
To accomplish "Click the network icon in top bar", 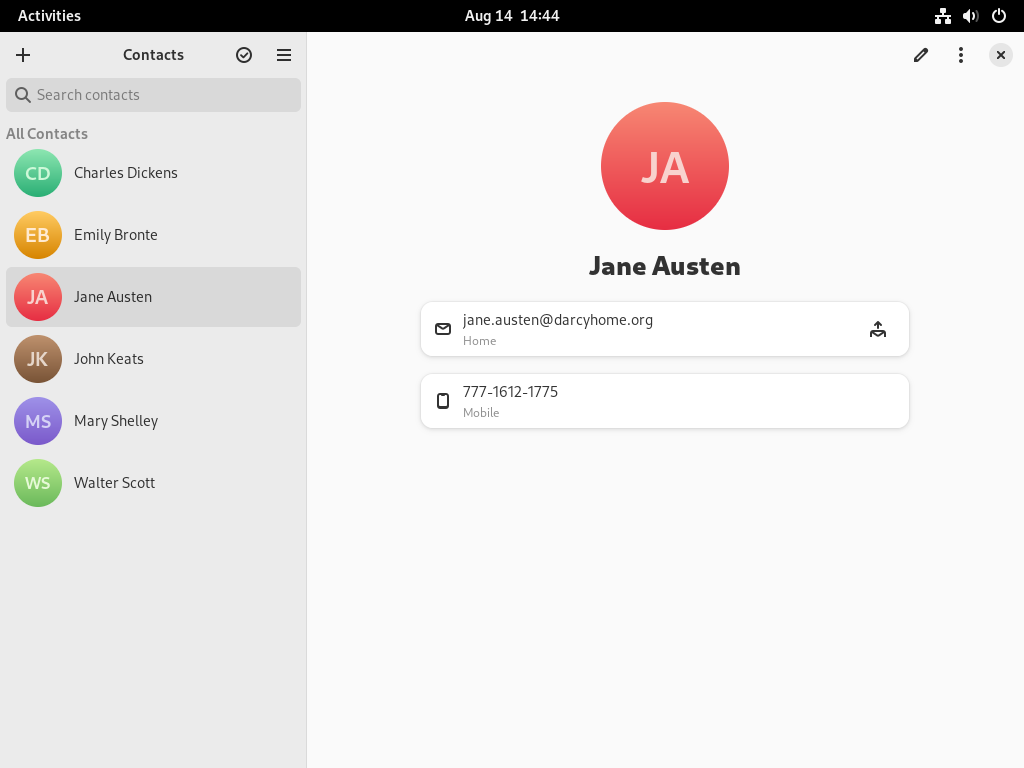I will pos(942,16).
